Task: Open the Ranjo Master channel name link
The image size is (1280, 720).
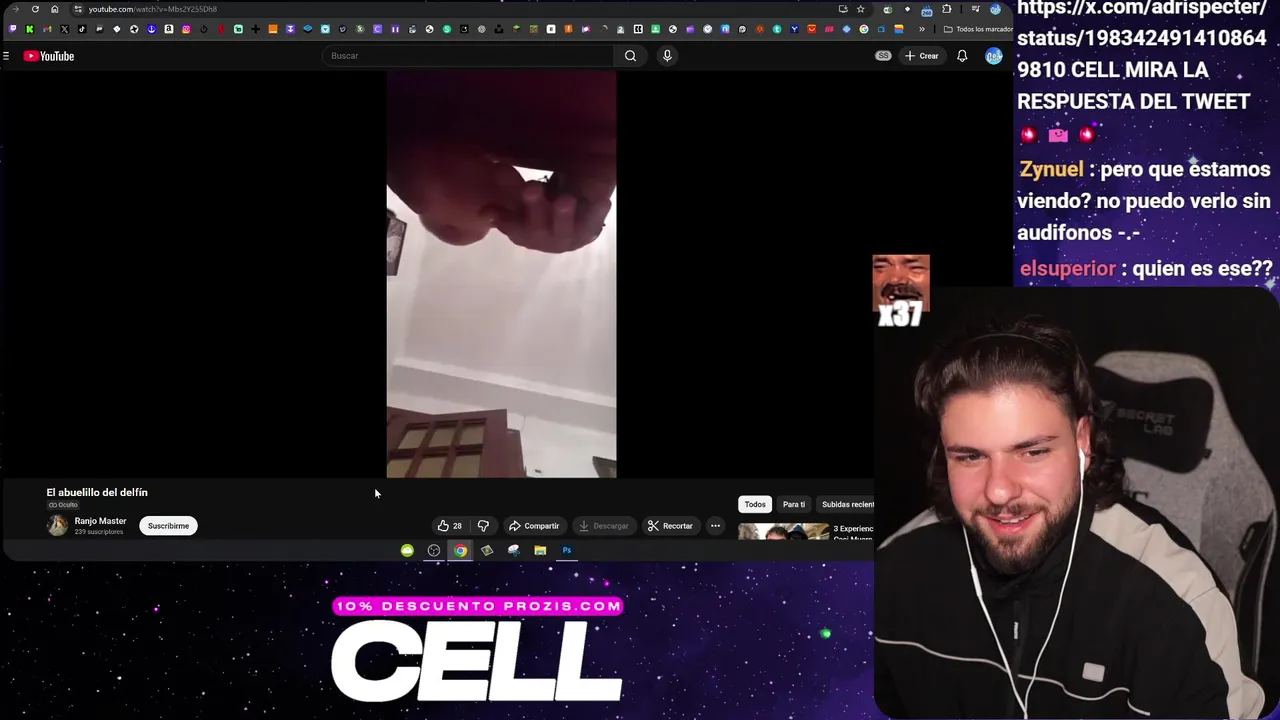Action: tap(100, 521)
